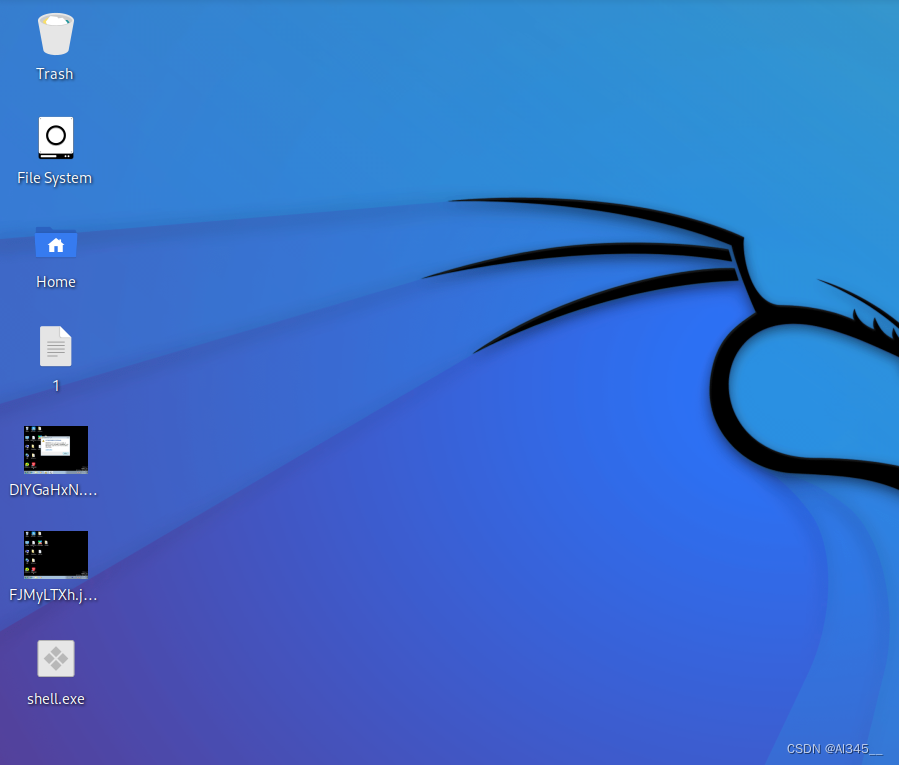Viewport: 899px width, 765px height.
Task: Click the Trash label text
Action: coord(54,74)
